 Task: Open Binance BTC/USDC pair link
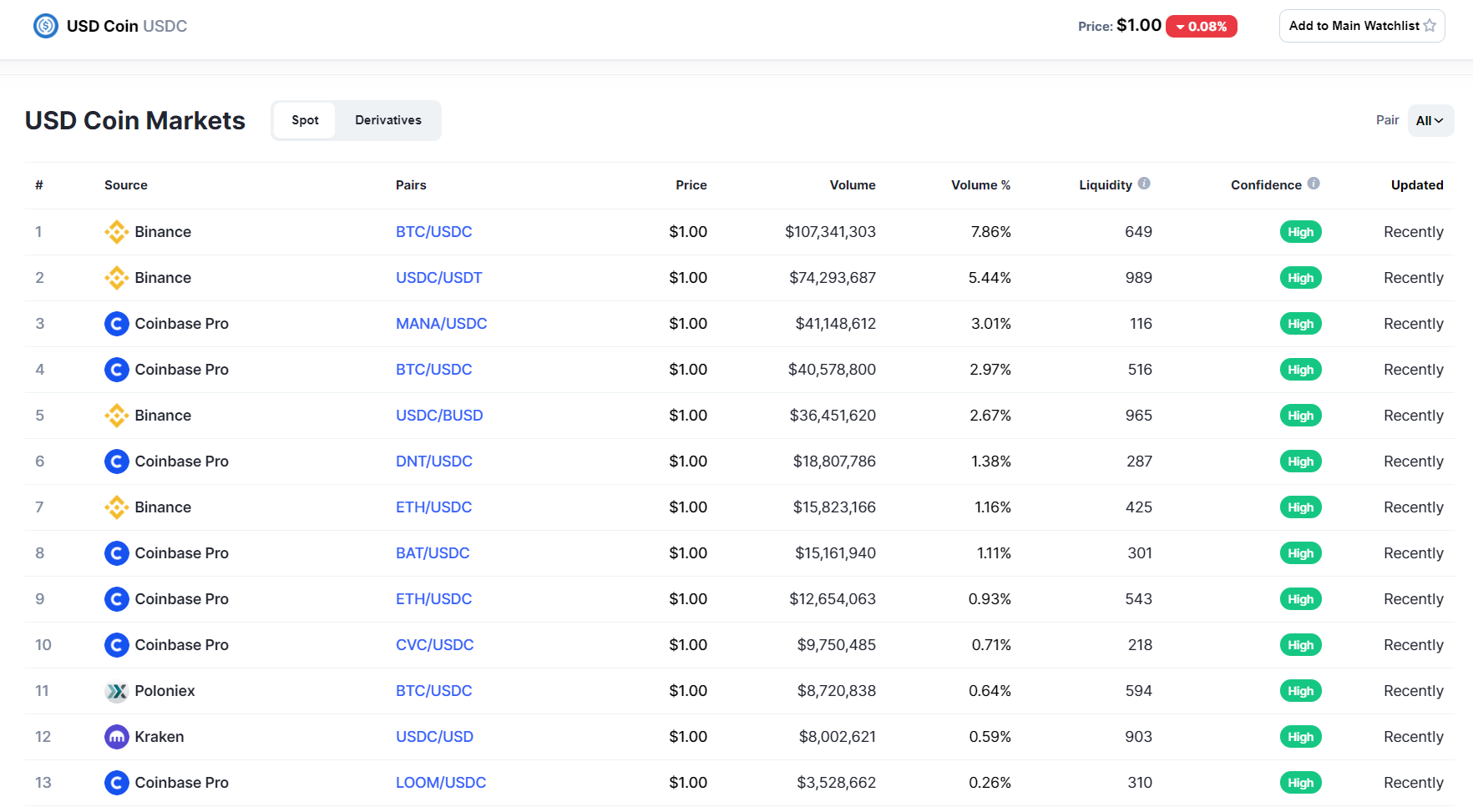coord(433,232)
